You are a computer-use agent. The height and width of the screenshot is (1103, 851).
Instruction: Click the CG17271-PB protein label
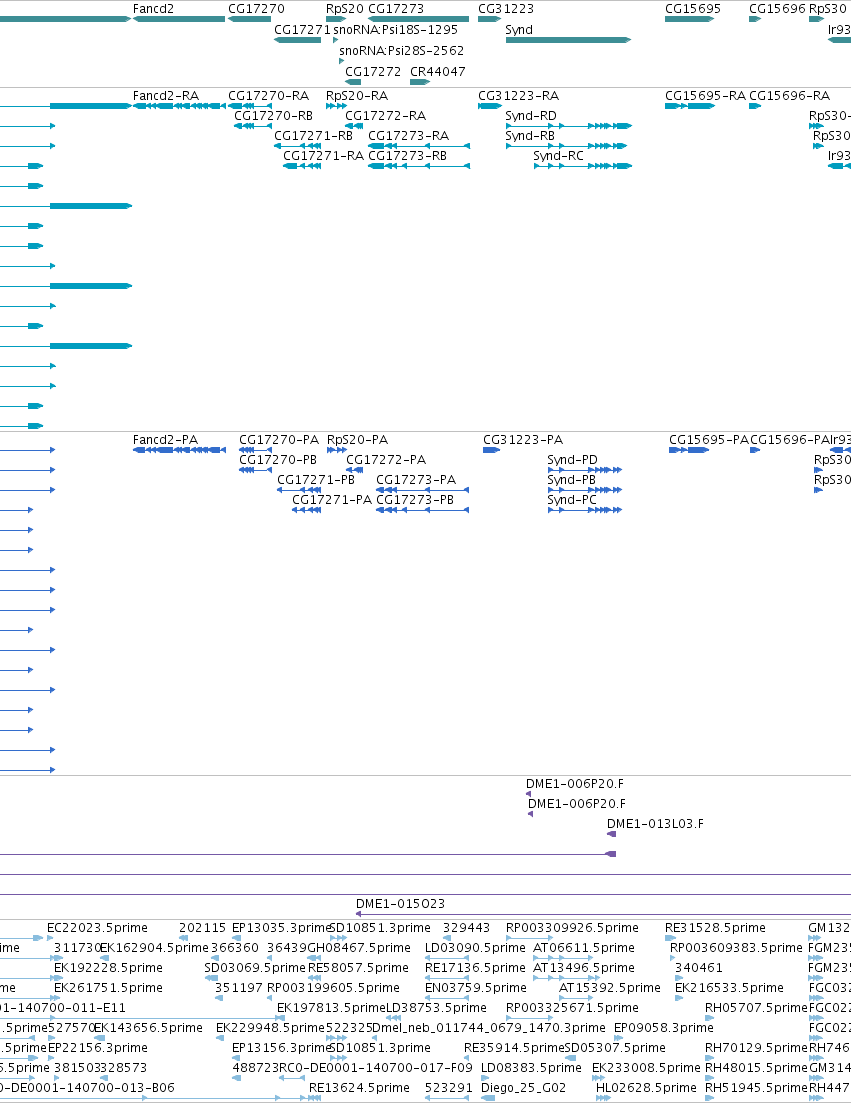click(316, 480)
